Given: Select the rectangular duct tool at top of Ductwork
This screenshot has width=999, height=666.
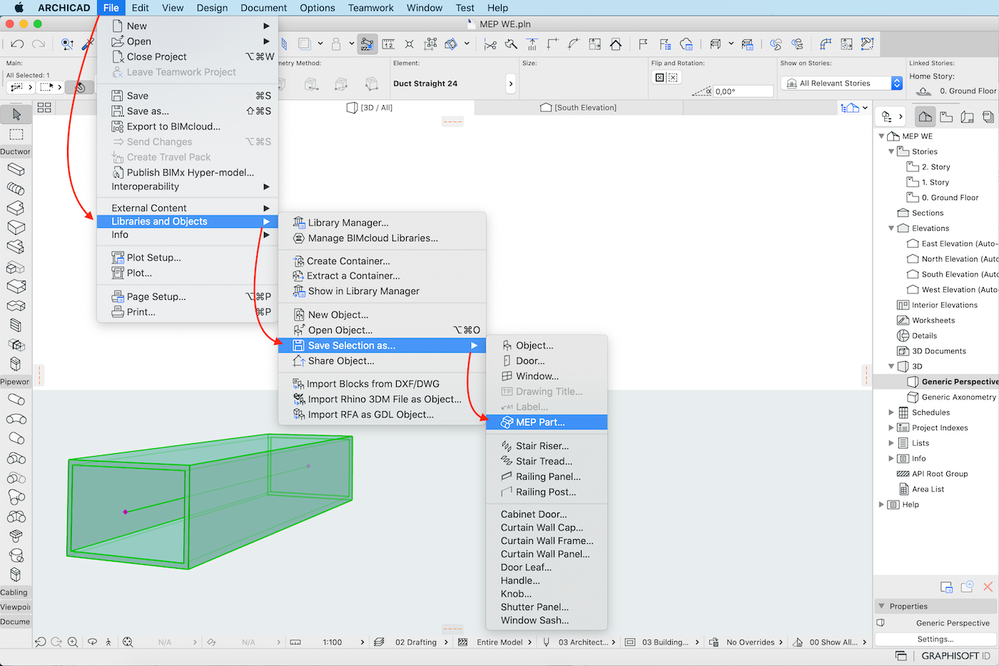Looking at the screenshot, I should 16,170.
